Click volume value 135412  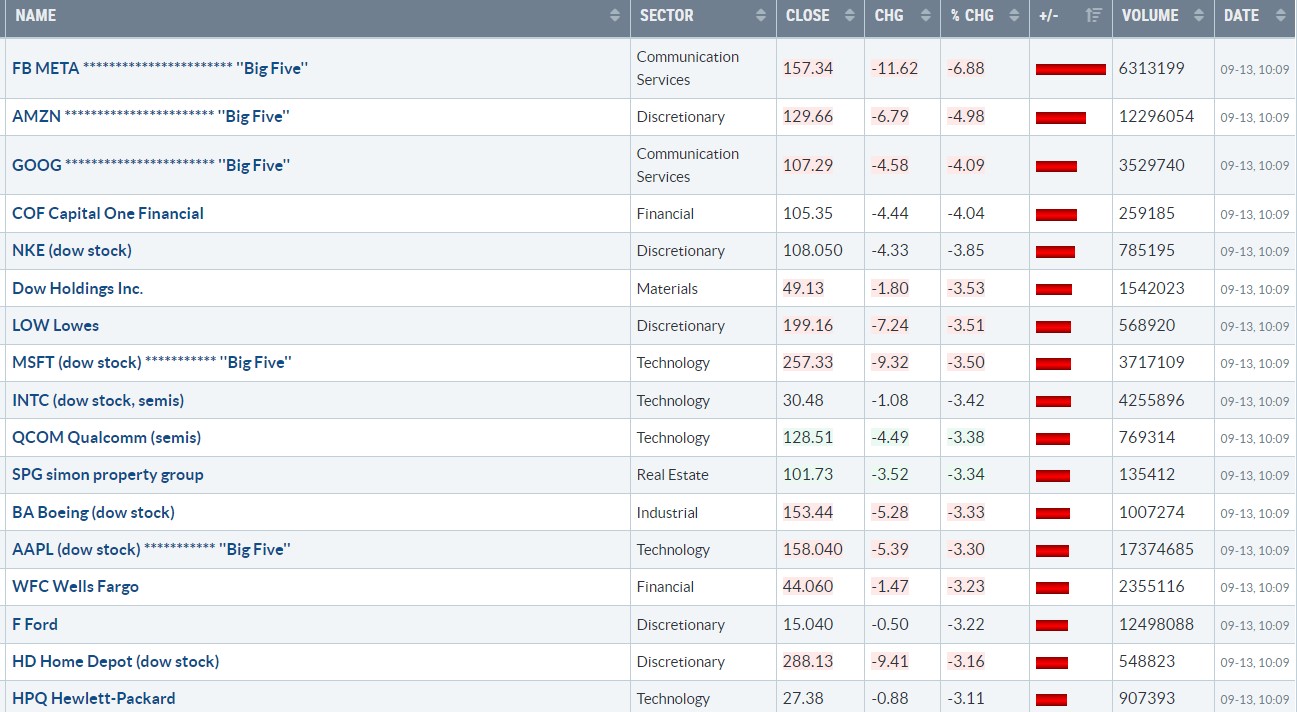[x=1148, y=474]
